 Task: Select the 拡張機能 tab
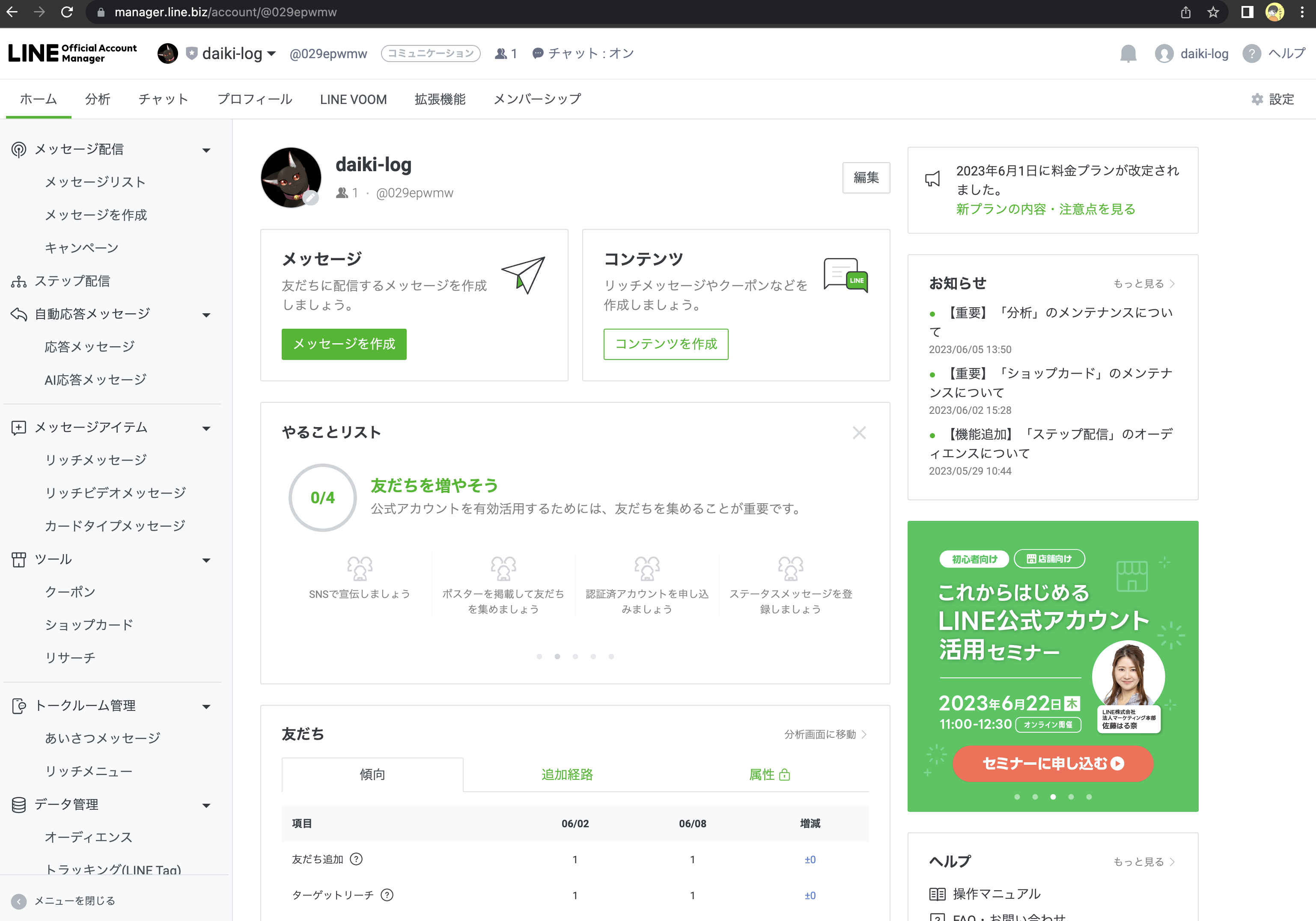point(440,99)
